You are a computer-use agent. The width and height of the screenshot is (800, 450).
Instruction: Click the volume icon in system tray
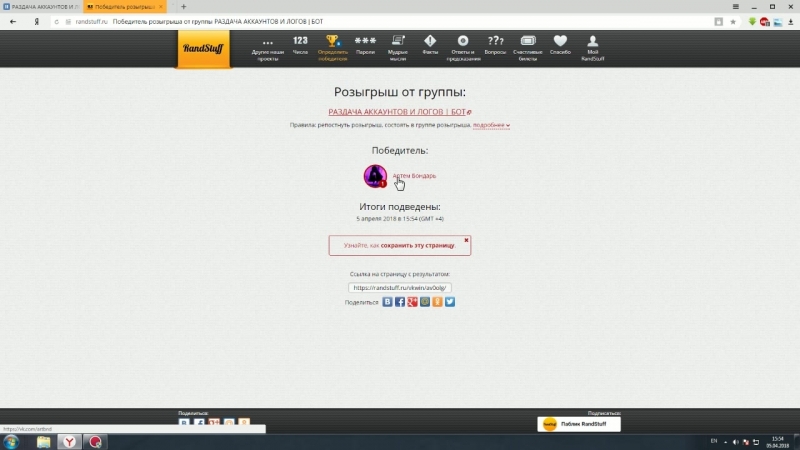point(735,442)
